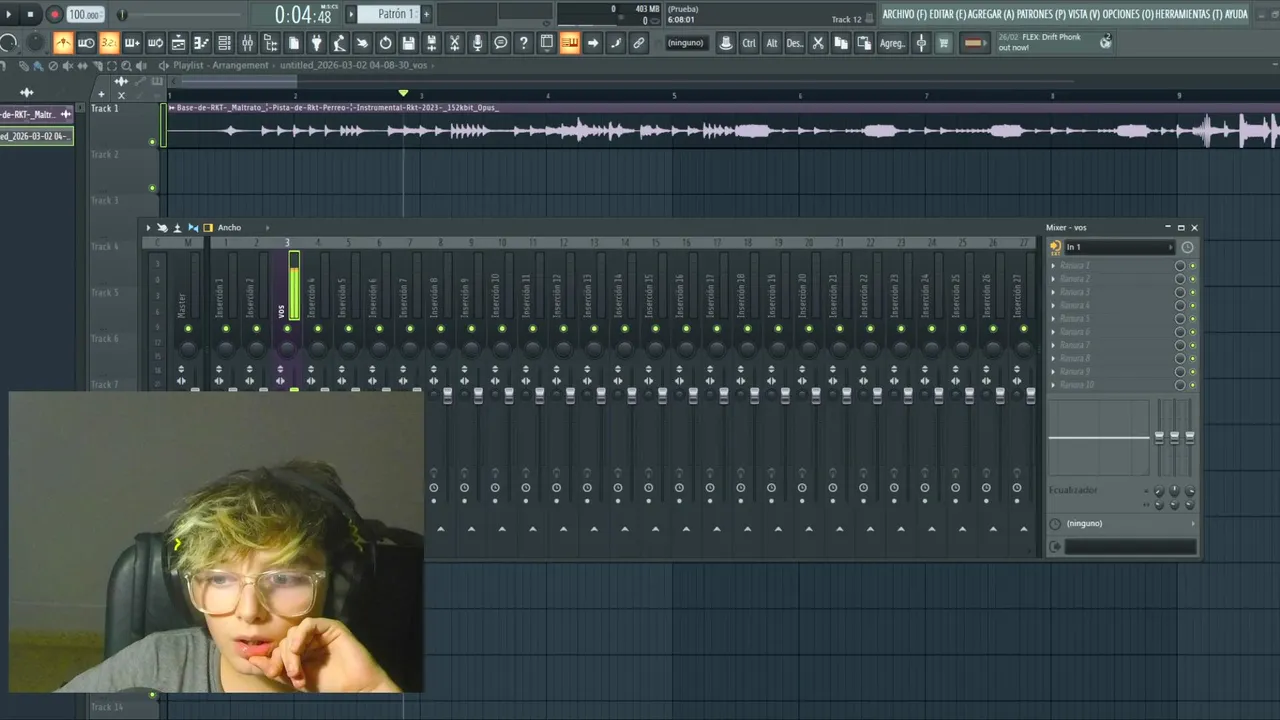Screen dimensions: 1280x720
Task: Click the Base-de-RKT audio clip in Track 1
Action: pos(722,125)
